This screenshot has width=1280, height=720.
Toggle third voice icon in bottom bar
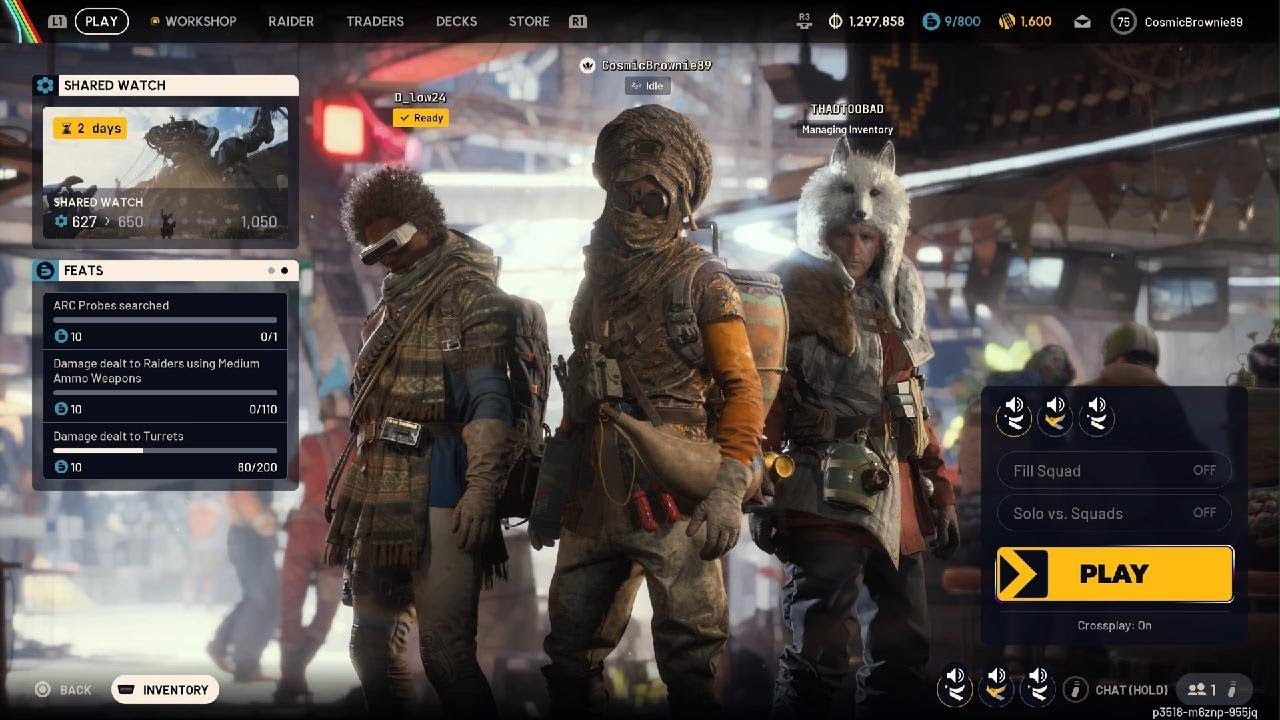coord(1037,686)
